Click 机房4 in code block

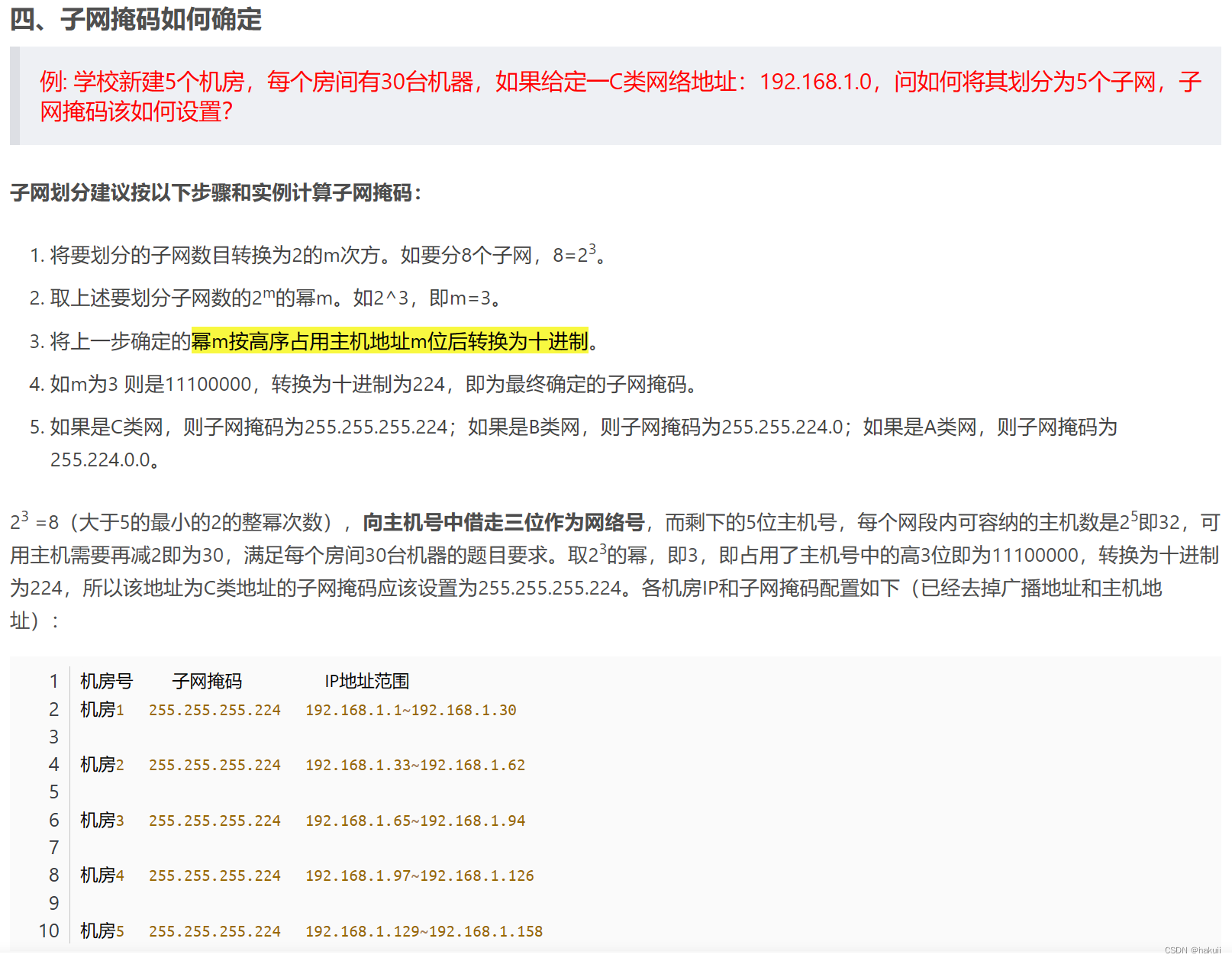click(102, 876)
